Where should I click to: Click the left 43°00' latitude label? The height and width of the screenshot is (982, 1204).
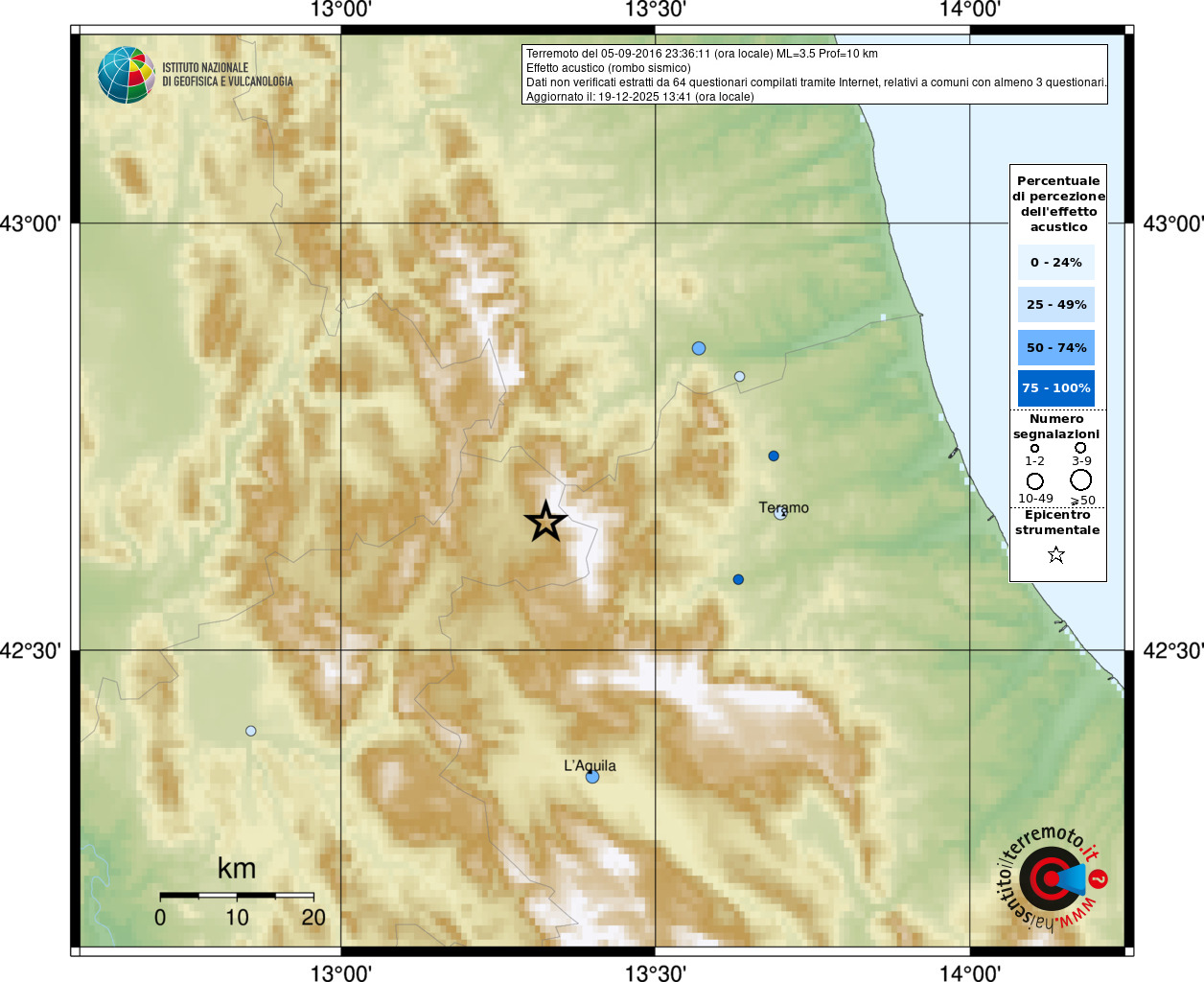coord(31,223)
